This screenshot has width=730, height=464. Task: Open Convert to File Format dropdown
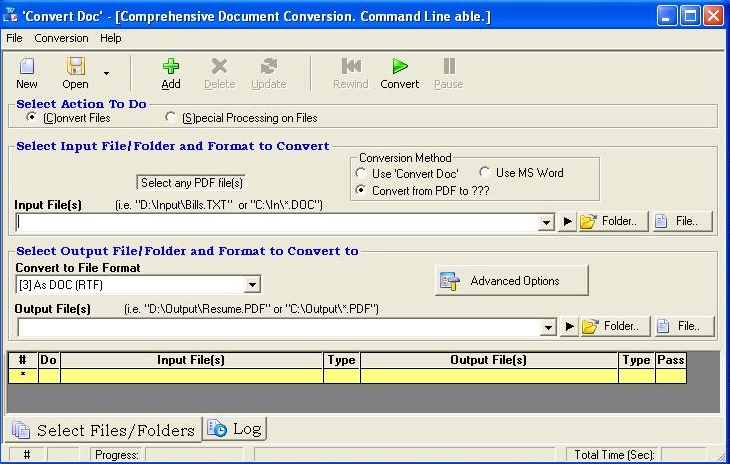[x=252, y=284]
